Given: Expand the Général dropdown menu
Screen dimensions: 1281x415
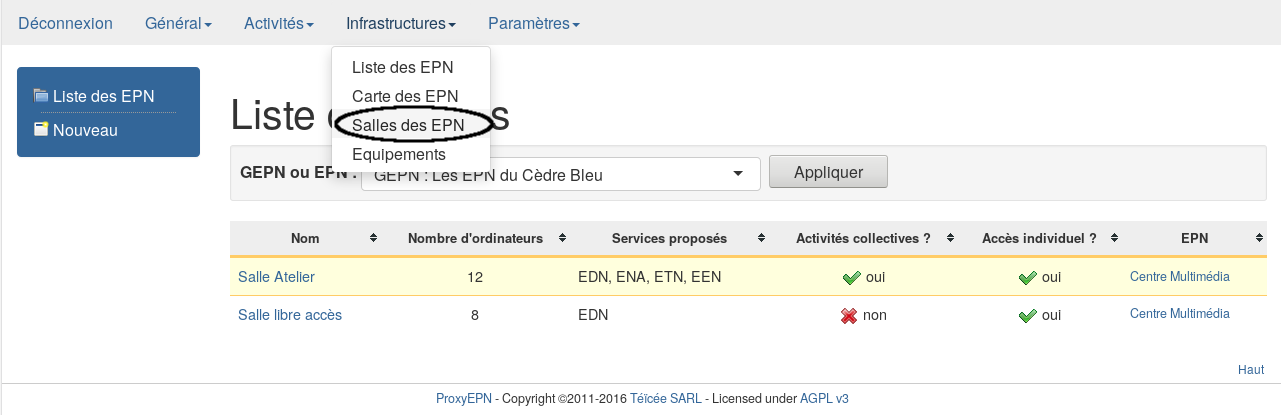Looking at the screenshot, I should pyautogui.click(x=178, y=23).
